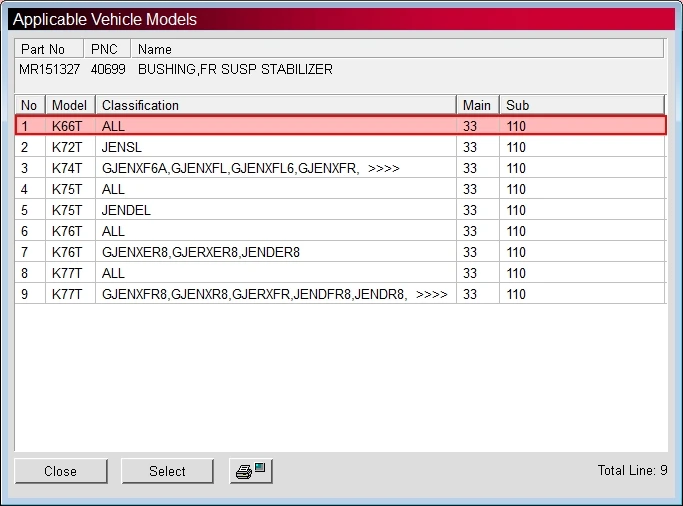This screenshot has height=506, width=683.
Task: Click PNC value 40699
Action: pos(108,69)
